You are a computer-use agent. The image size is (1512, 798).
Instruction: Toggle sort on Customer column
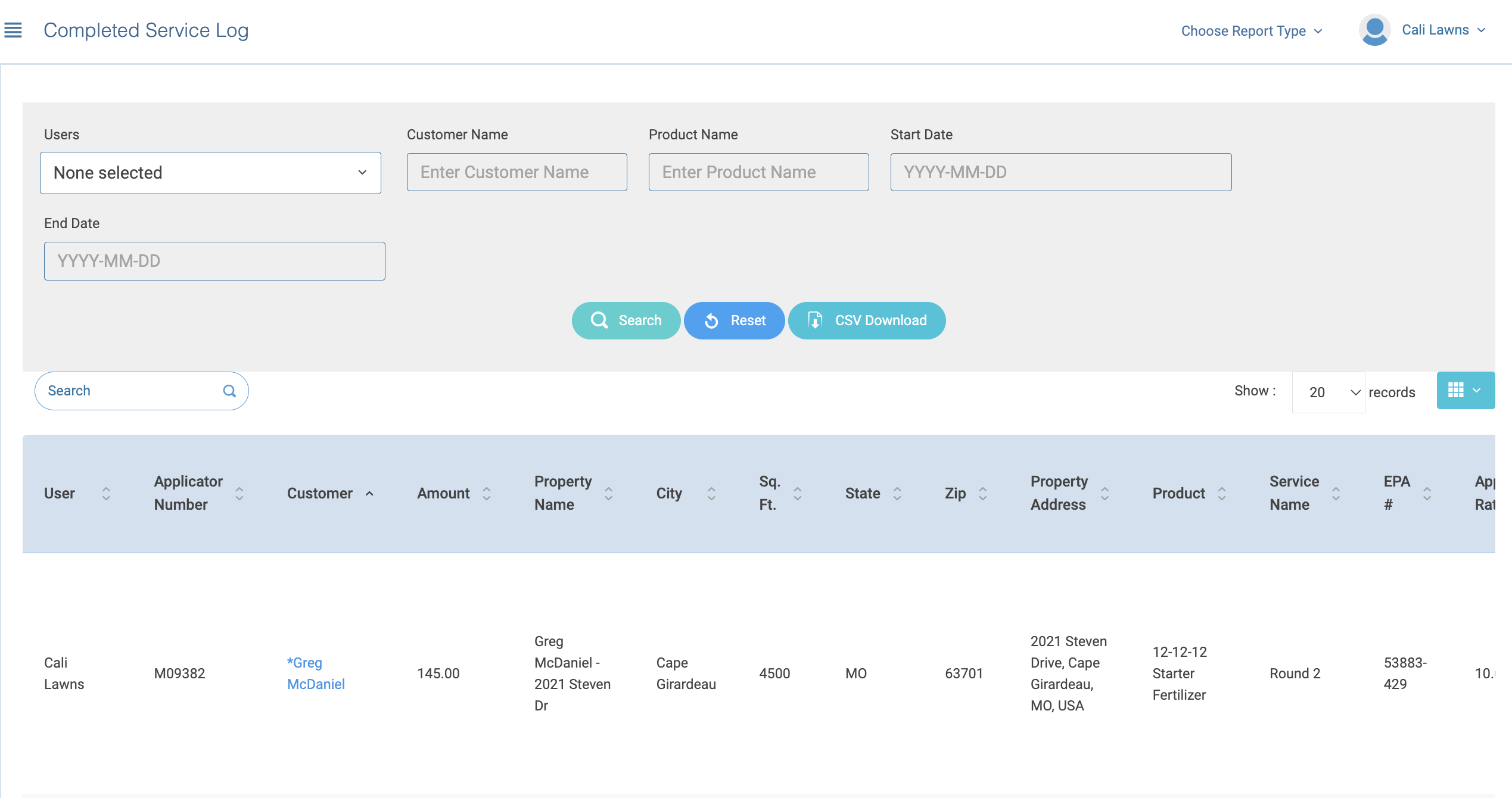point(369,493)
